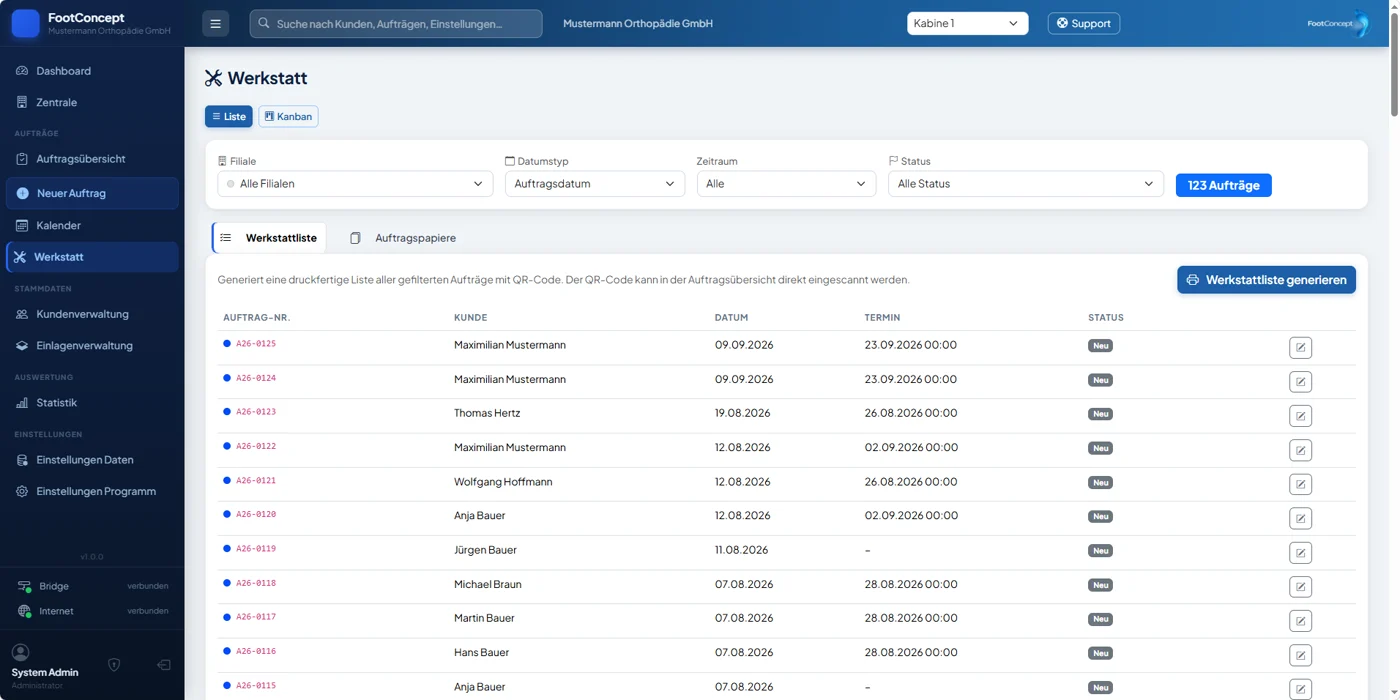1400x700 pixels.
Task: Toggle the hamburger sidebar menu button
Action: (x=215, y=23)
